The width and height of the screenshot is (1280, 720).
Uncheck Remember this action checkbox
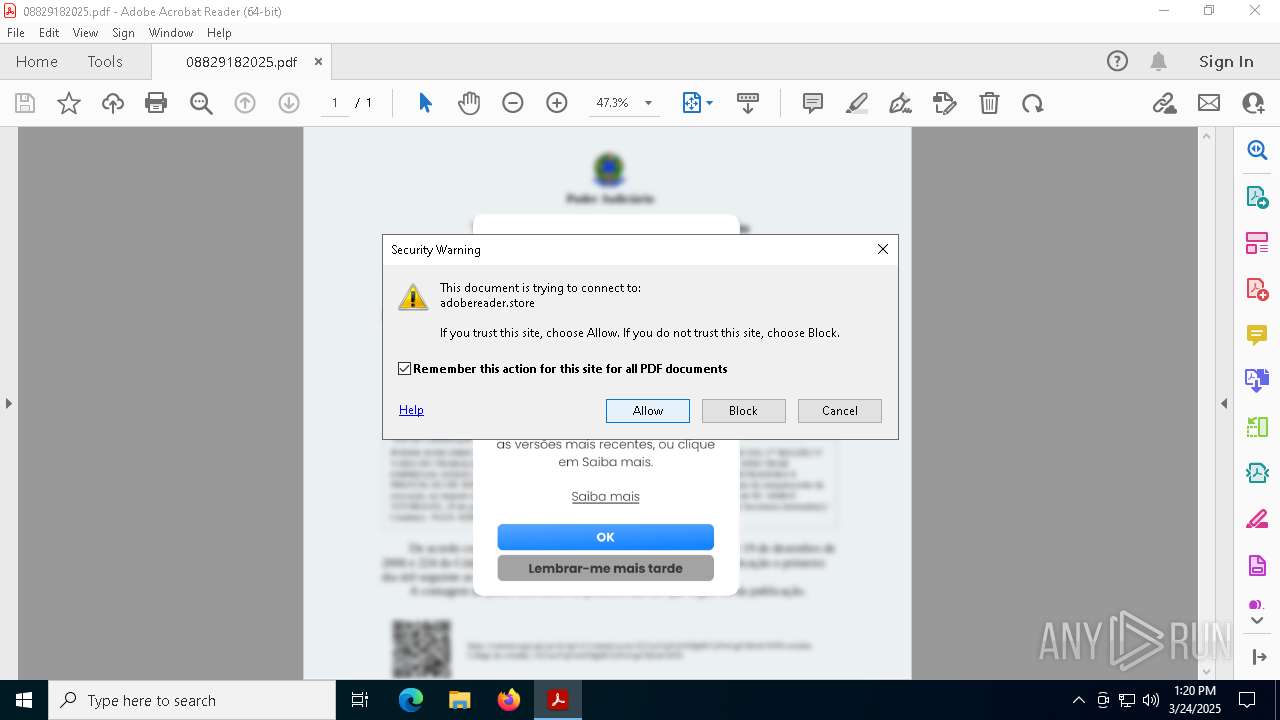click(x=404, y=369)
